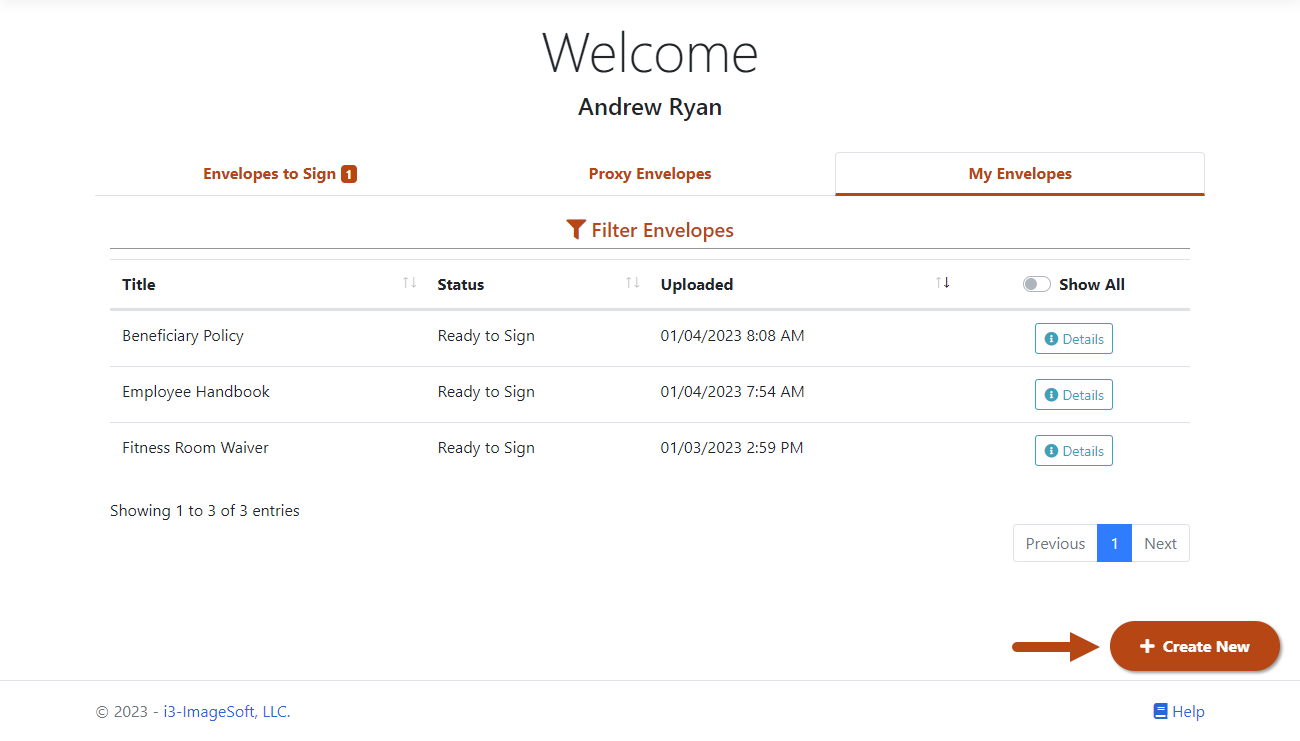
Task: Open the Envelopes to Sign tab
Action: coord(279,173)
